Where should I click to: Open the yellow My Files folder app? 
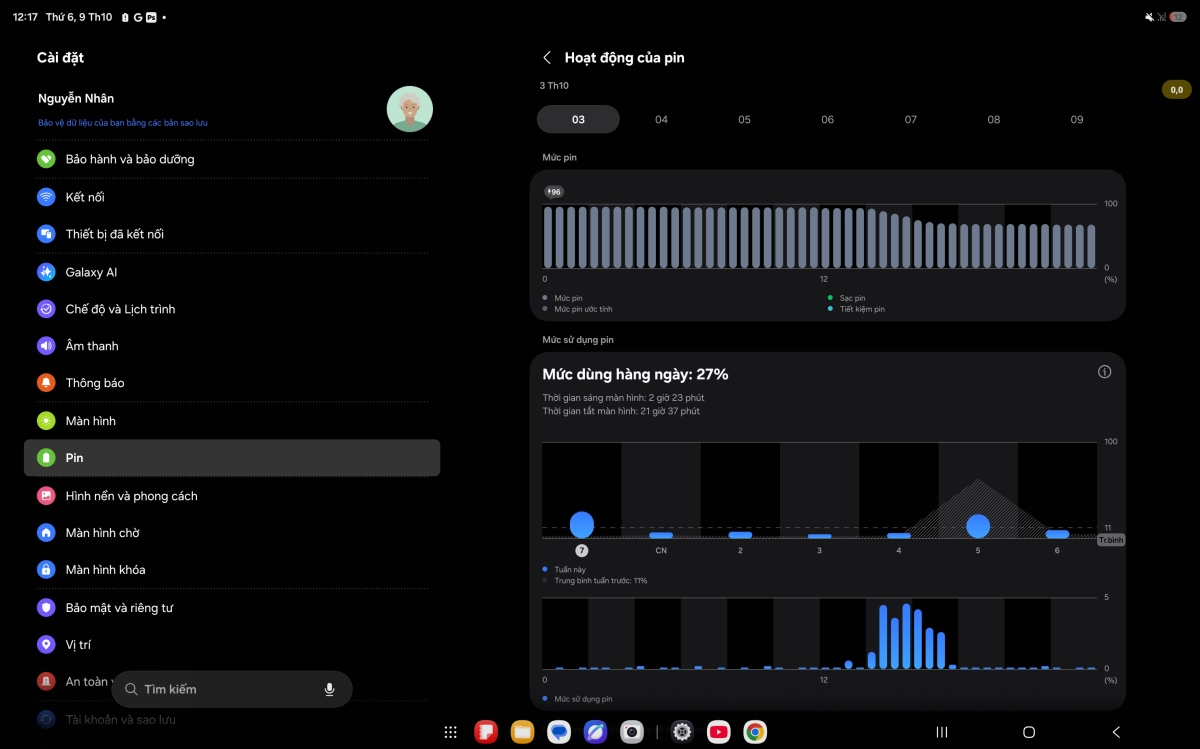[x=522, y=732]
